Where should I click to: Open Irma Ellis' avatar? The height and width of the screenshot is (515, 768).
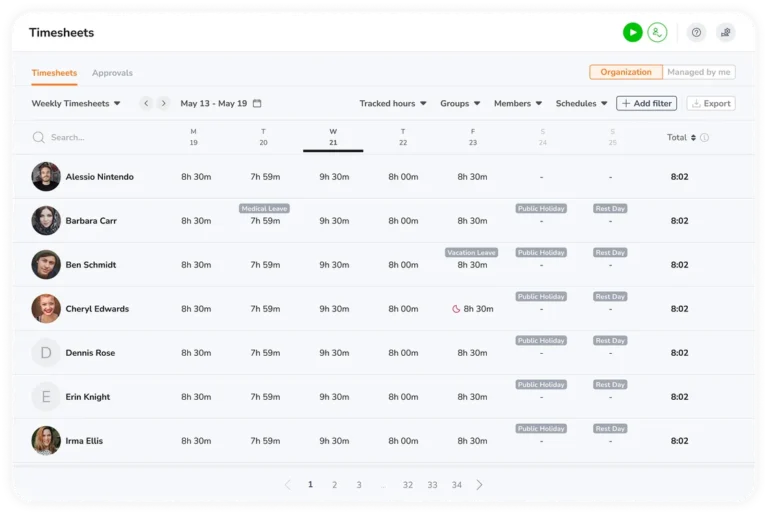coord(46,441)
